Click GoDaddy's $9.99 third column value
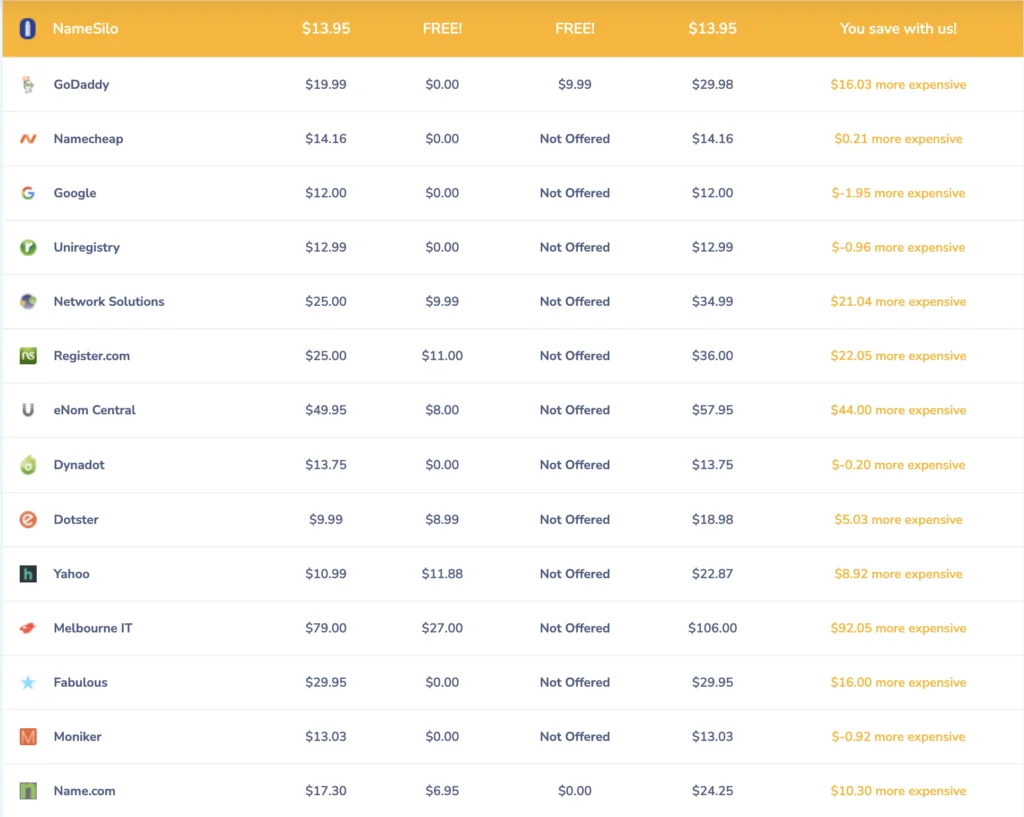Screen dimensions: 1024x817 point(575,84)
